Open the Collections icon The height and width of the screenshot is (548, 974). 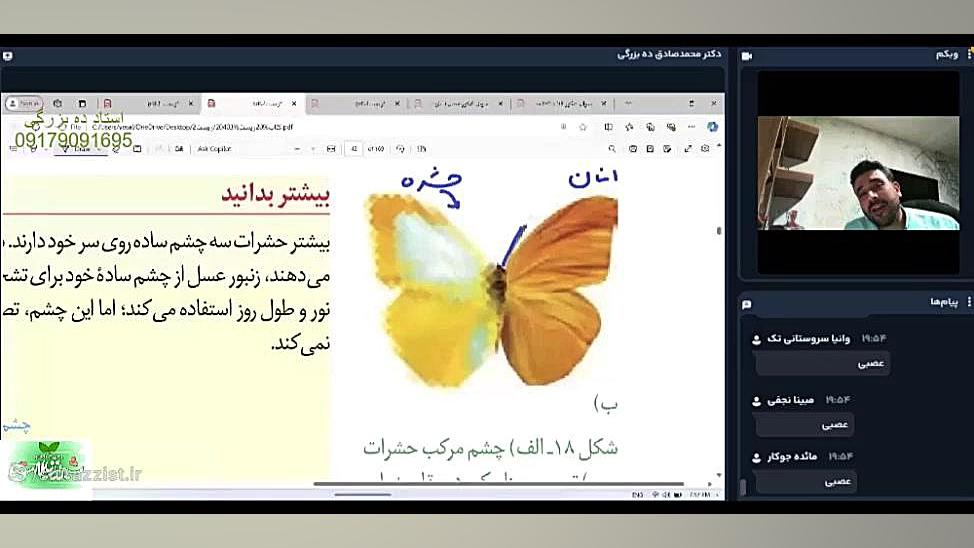point(650,127)
